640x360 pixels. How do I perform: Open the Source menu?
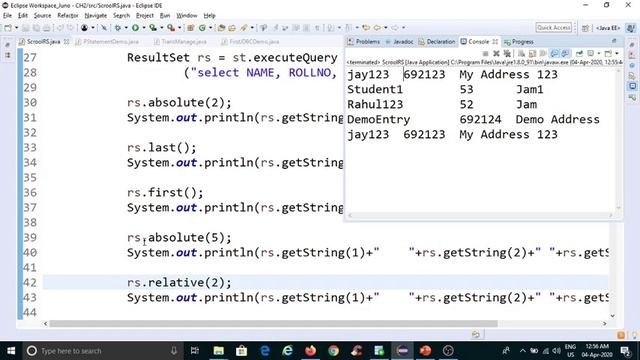coord(42,16)
